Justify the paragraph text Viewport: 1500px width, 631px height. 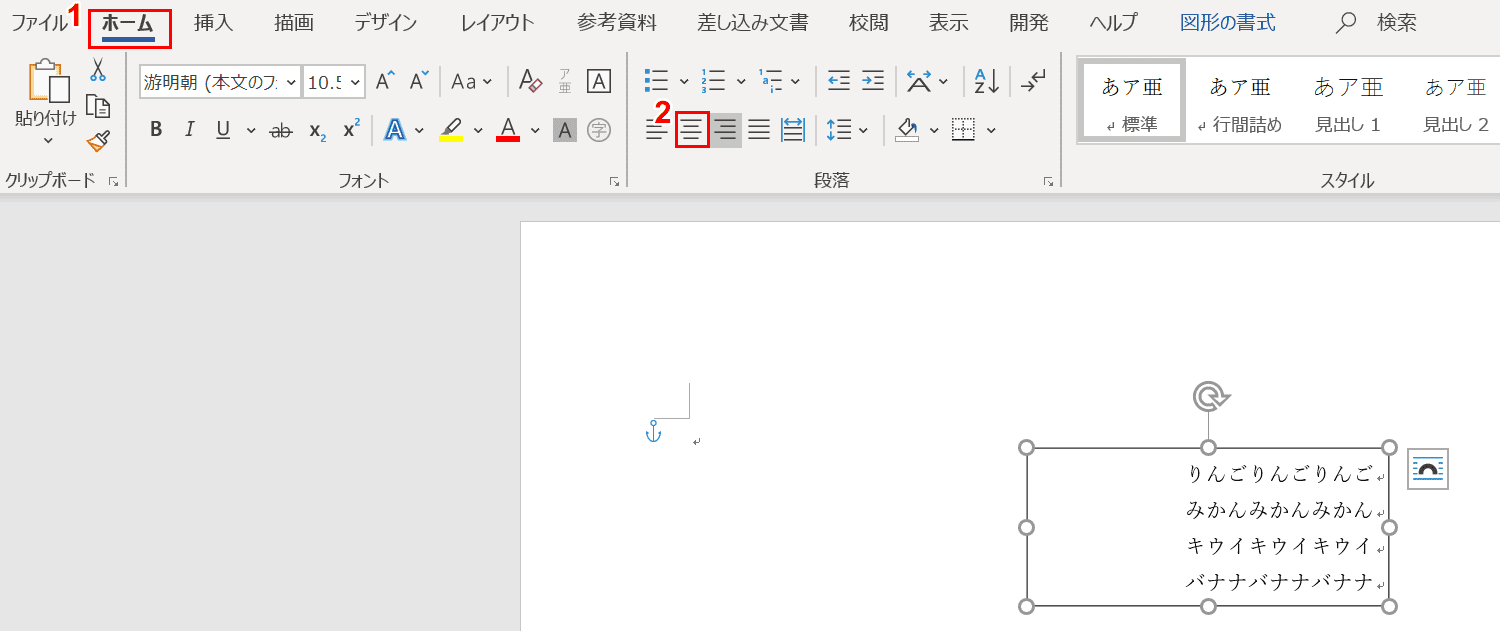759,130
